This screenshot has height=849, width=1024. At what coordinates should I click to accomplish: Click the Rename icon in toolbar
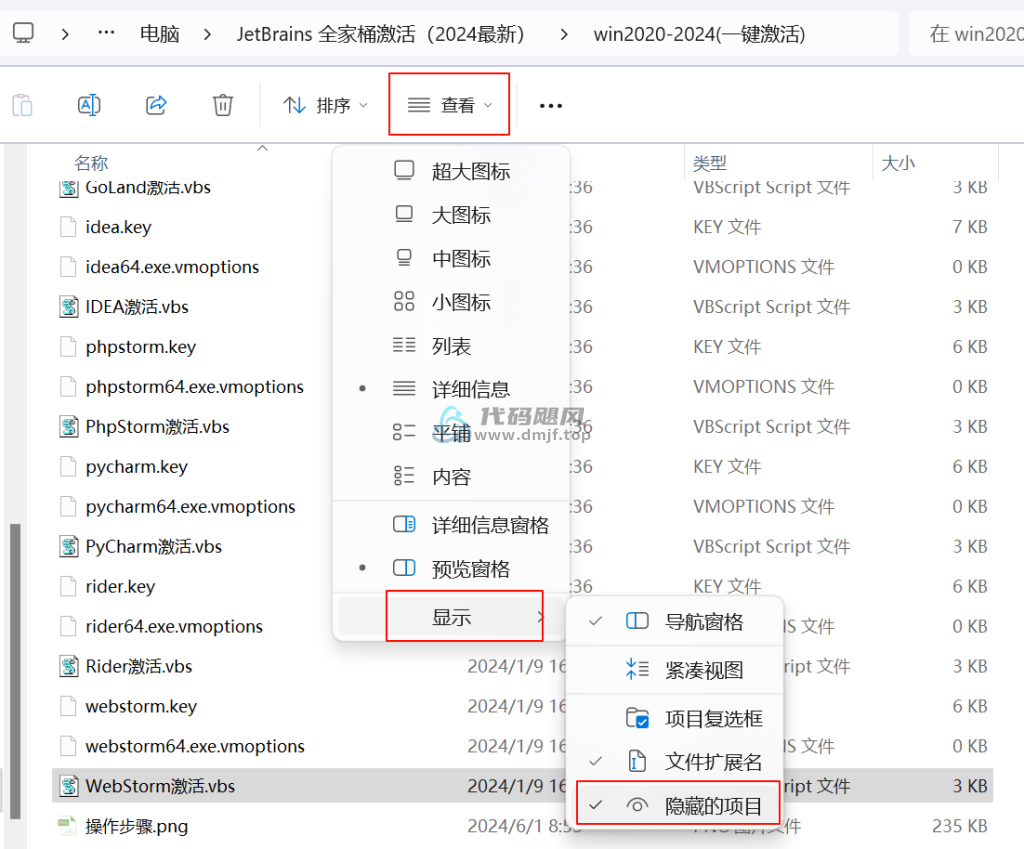click(89, 105)
